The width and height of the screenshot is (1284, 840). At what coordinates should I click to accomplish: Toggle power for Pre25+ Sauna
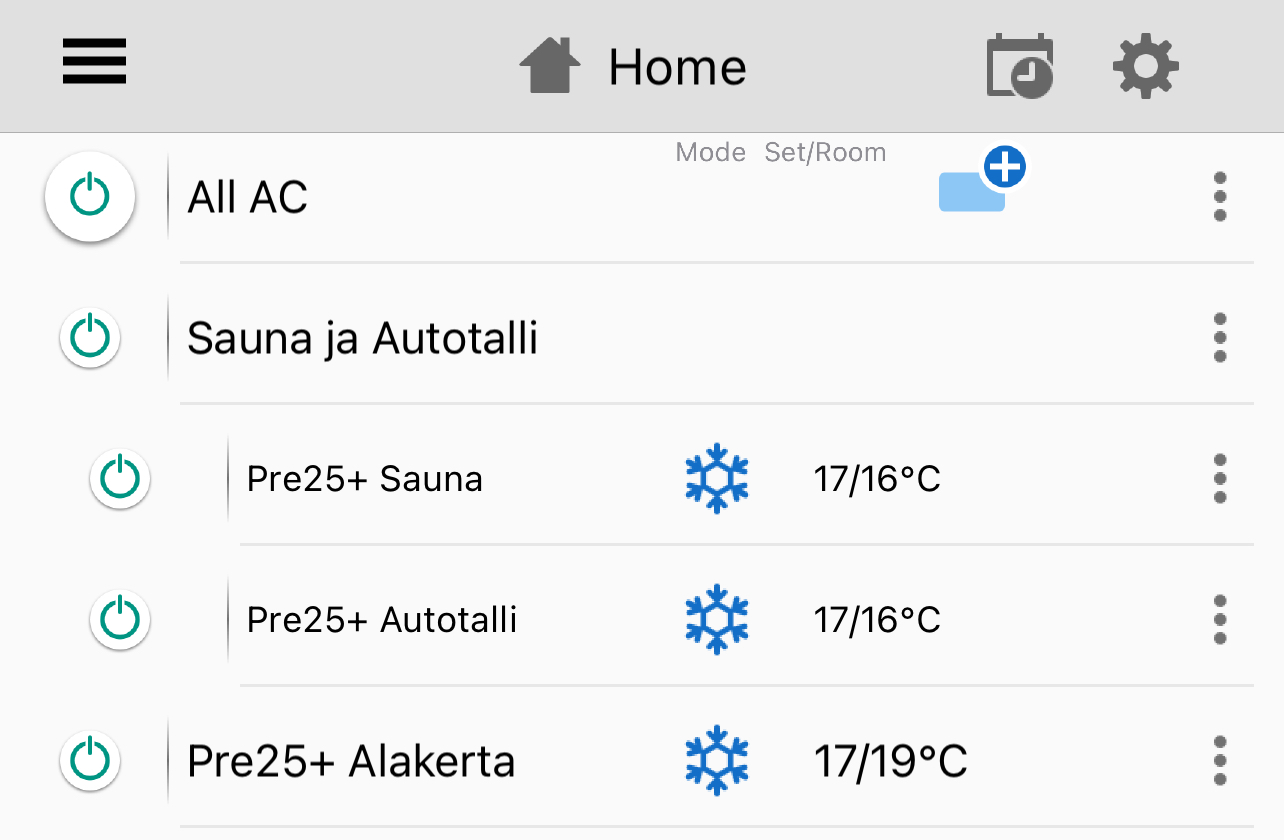point(120,479)
